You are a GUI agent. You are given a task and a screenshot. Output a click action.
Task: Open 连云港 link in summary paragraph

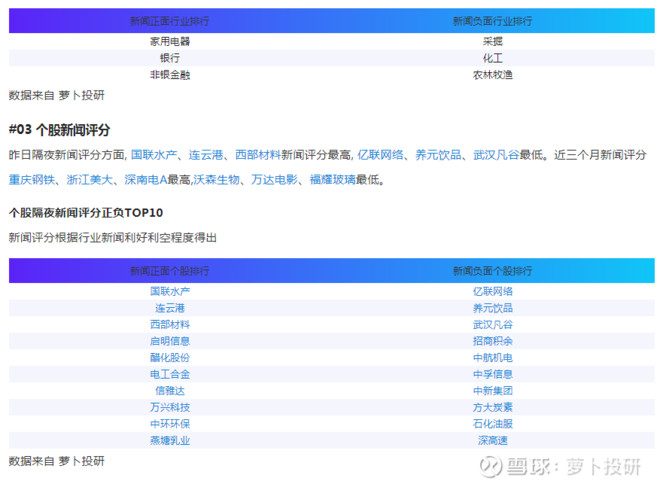point(206,155)
